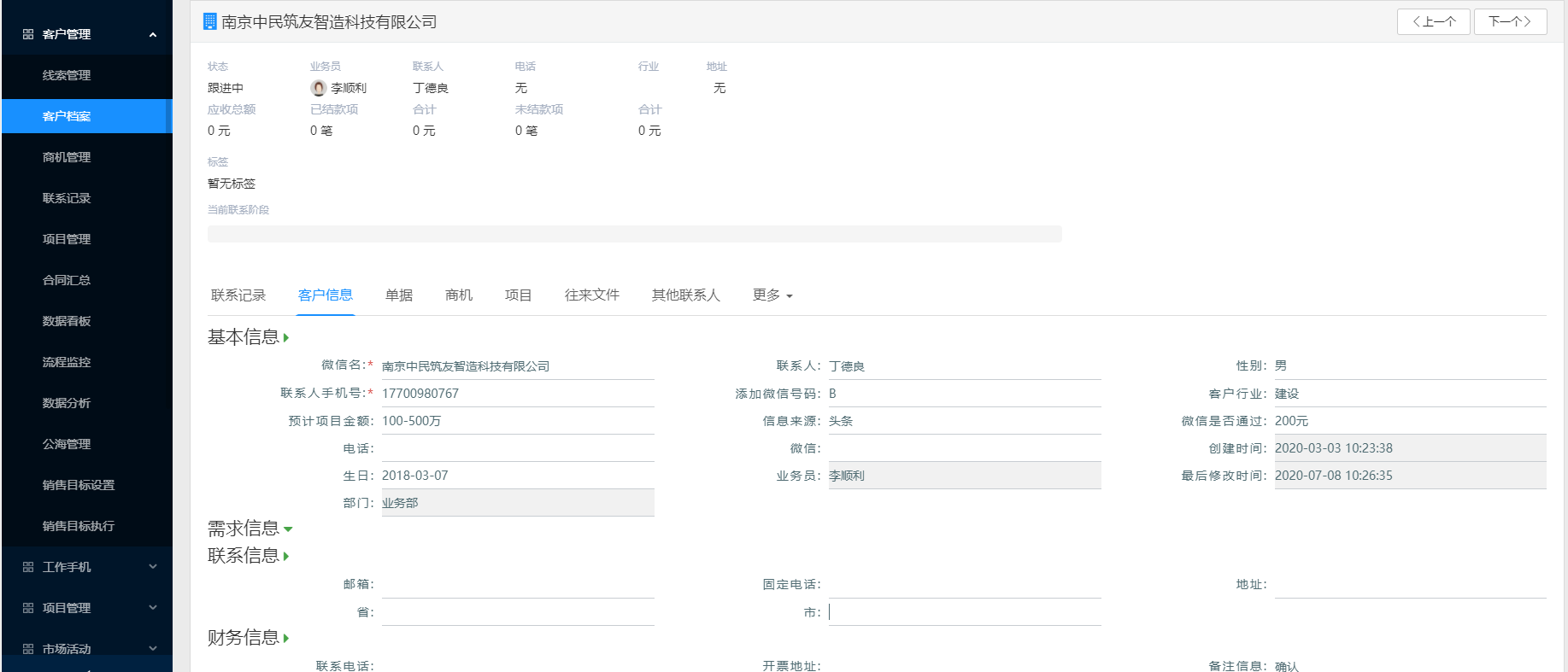Click the 微信名 input field
The height and width of the screenshot is (672, 1568).
[x=518, y=366]
